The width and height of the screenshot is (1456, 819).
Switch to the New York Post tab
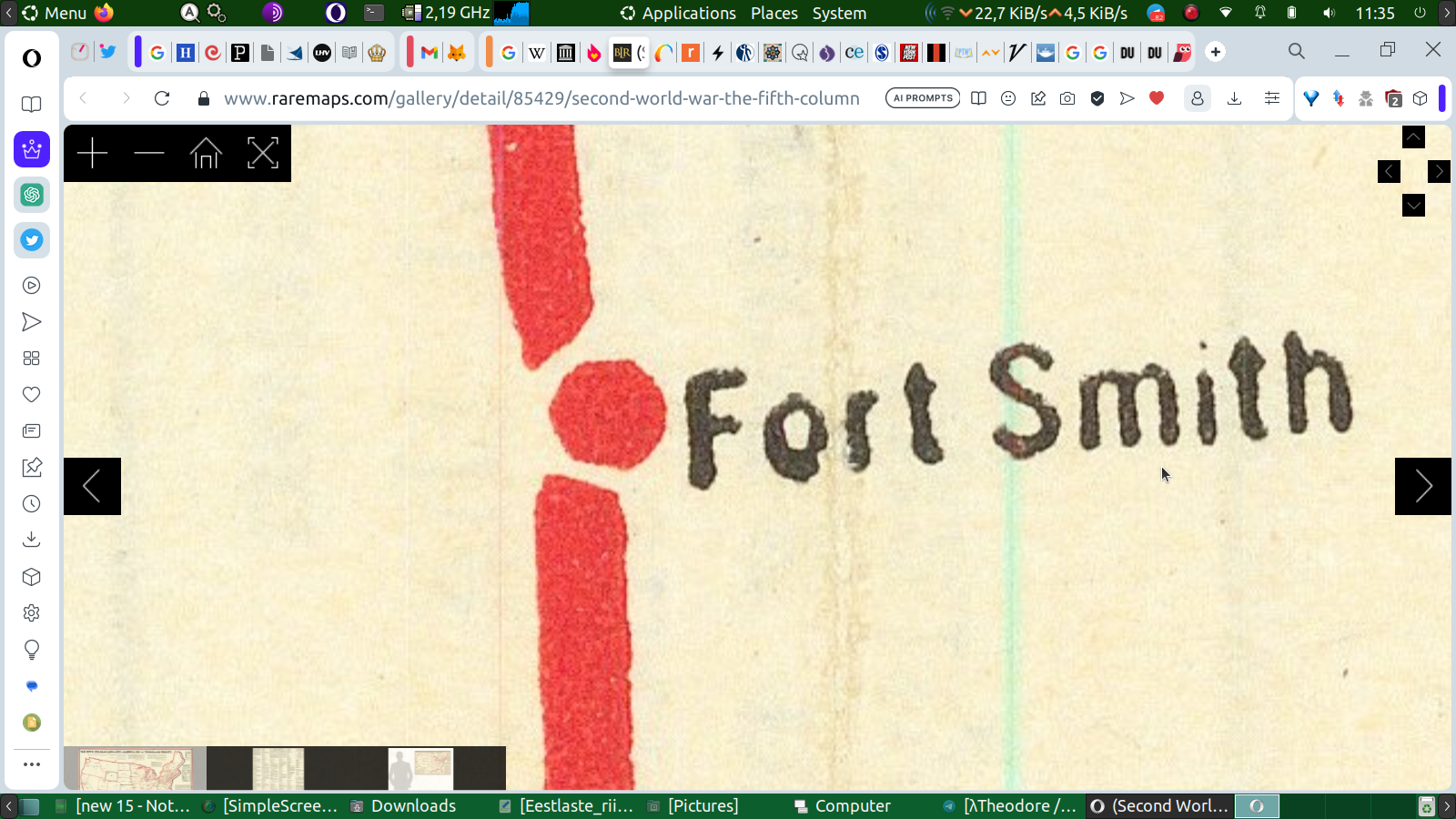coord(909,53)
